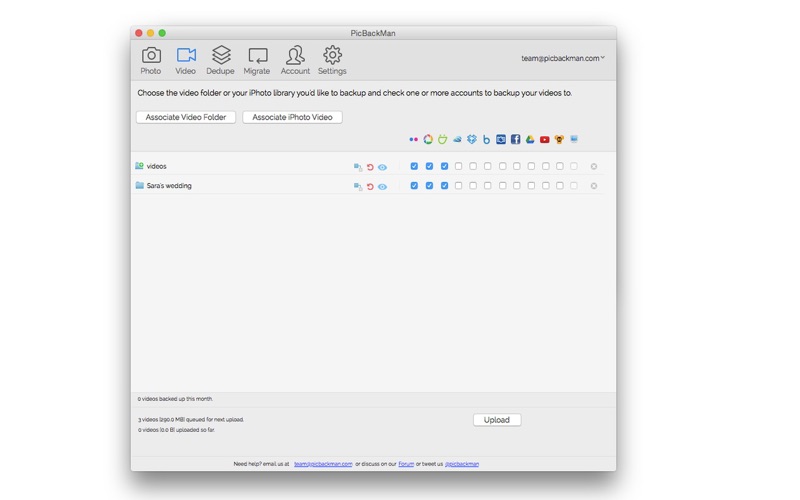
Task: Check YouTube checkbox in videos row
Action: (x=546, y=166)
